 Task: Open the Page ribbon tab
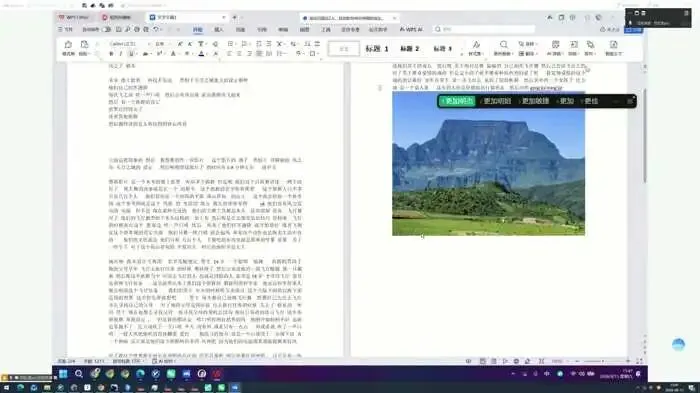[240, 29]
